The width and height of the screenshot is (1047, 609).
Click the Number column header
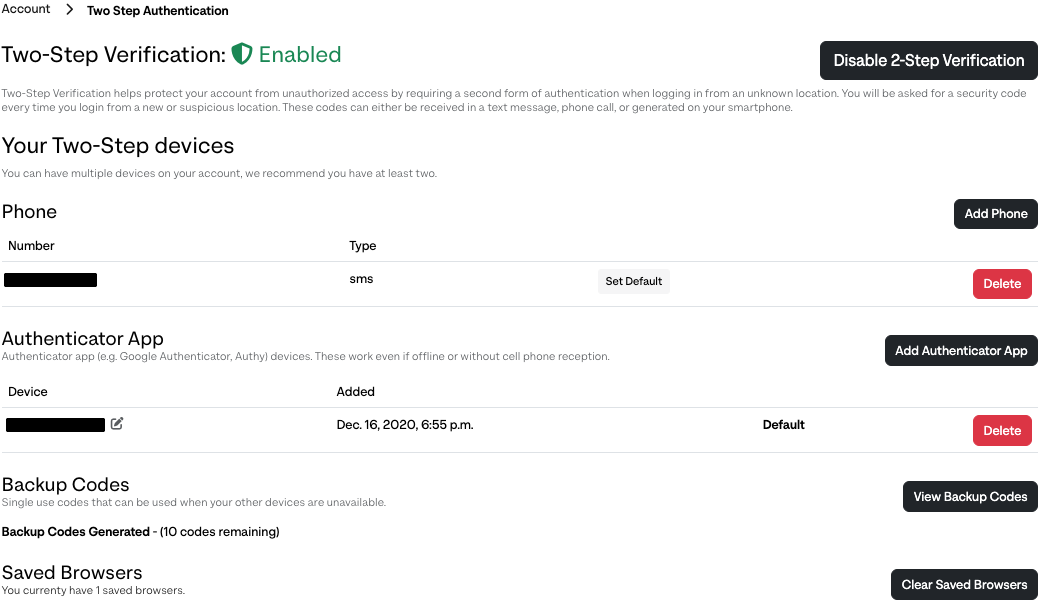point(31,246)
